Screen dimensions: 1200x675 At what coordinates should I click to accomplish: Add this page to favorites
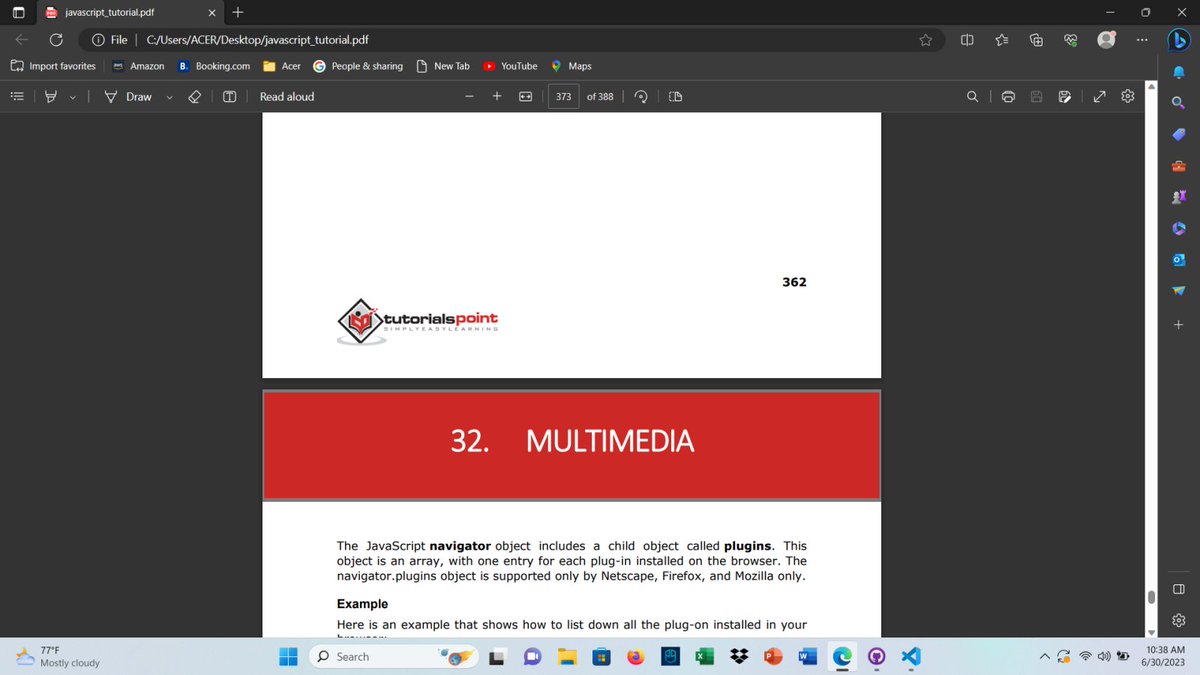(x=926, y=40)
